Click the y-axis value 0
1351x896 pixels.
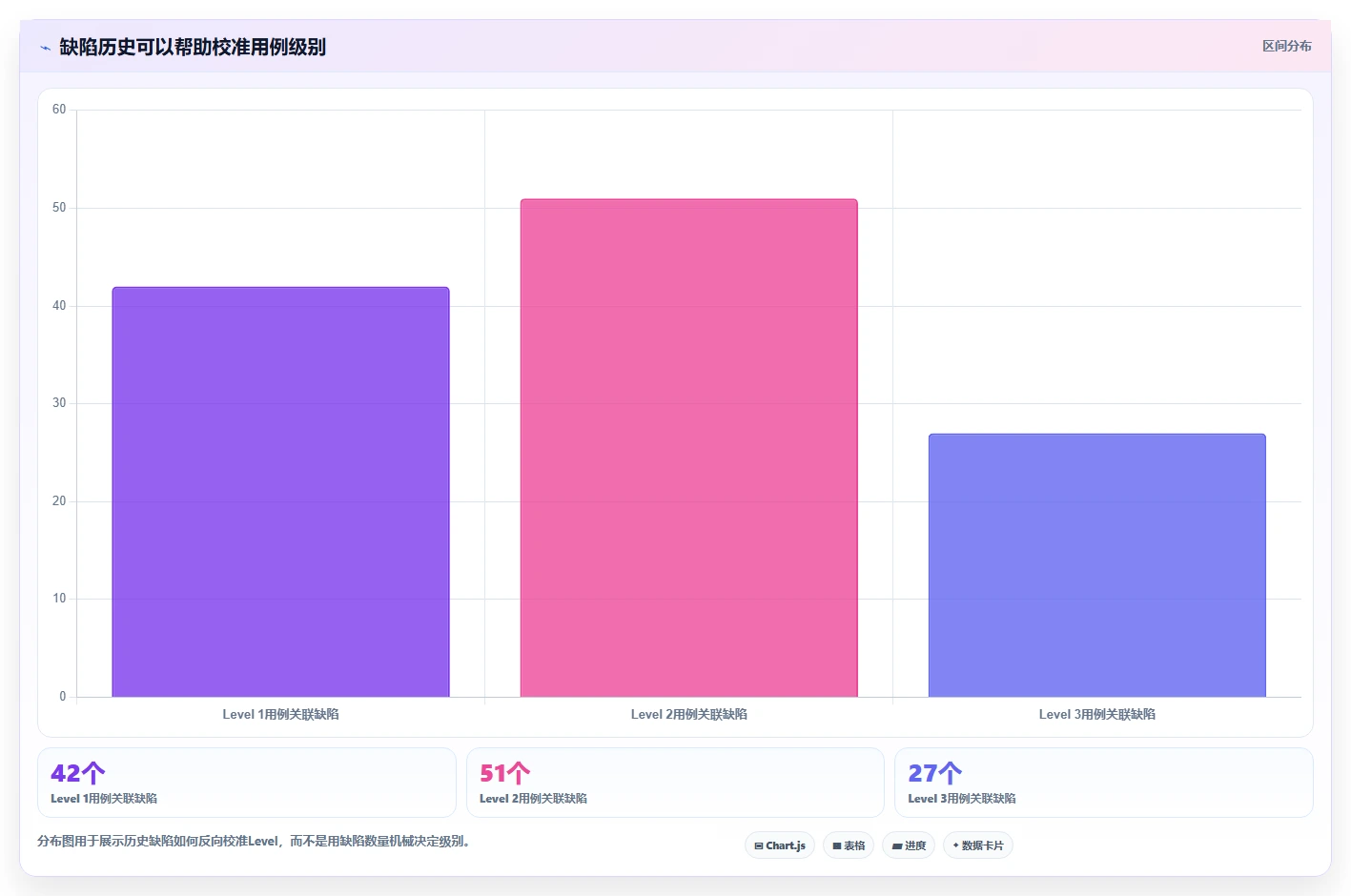[63, 697]
